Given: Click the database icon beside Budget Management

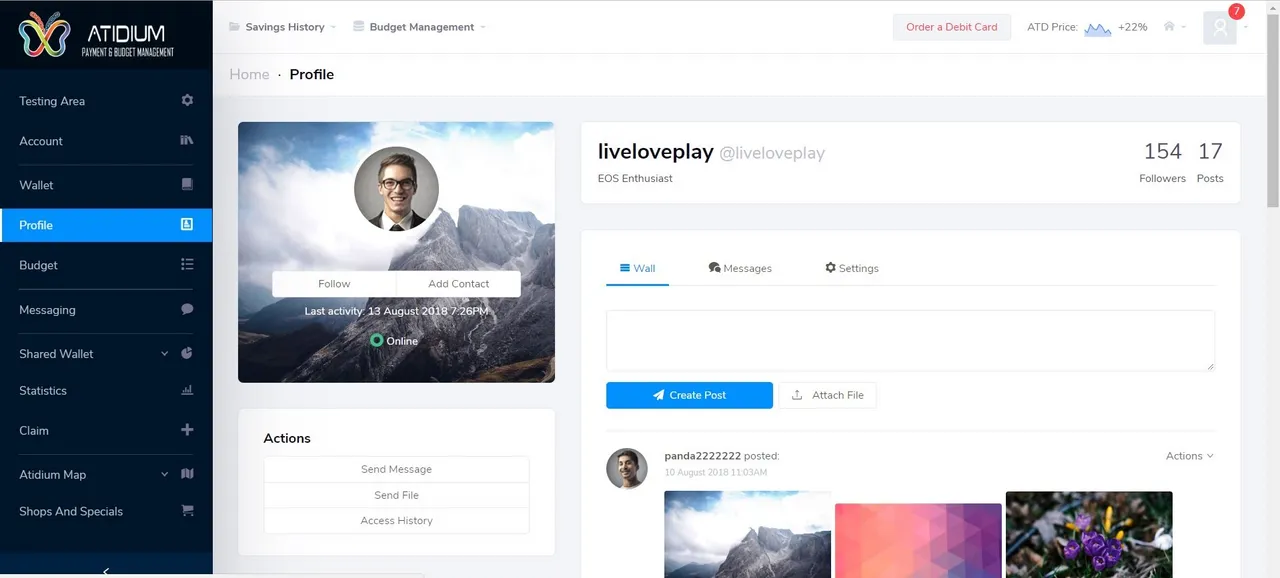Looking at the screenshot, I should [358, 26].
